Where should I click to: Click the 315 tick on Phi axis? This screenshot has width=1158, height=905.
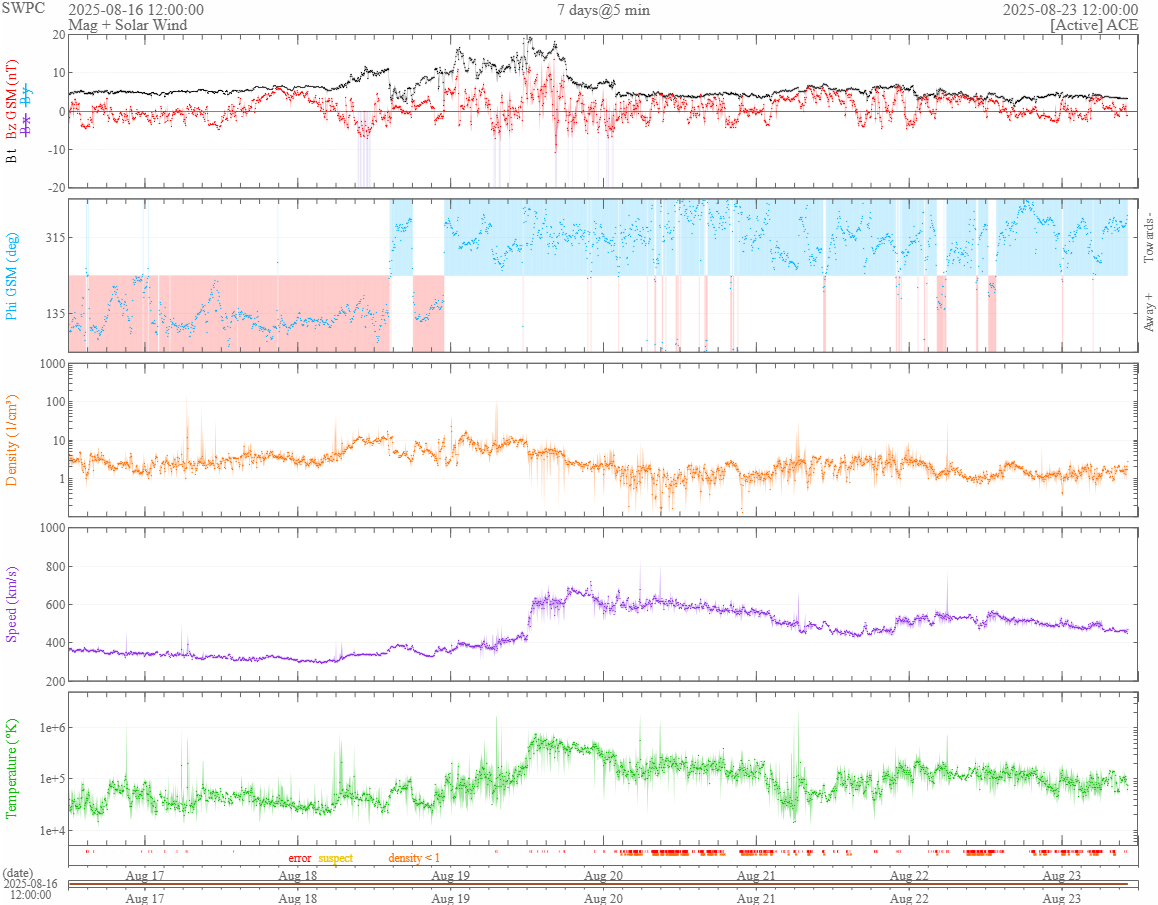[56, 237]
